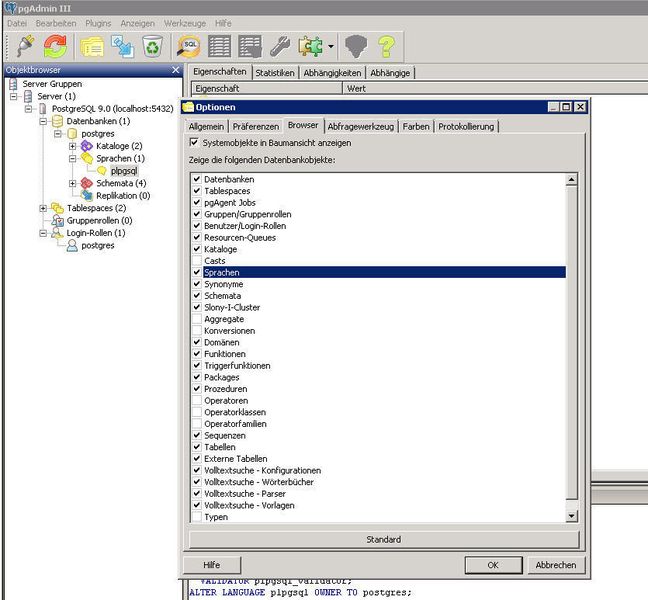Click the OK button
The height and width of the screenshot is (600, 648).
[493, 565]
